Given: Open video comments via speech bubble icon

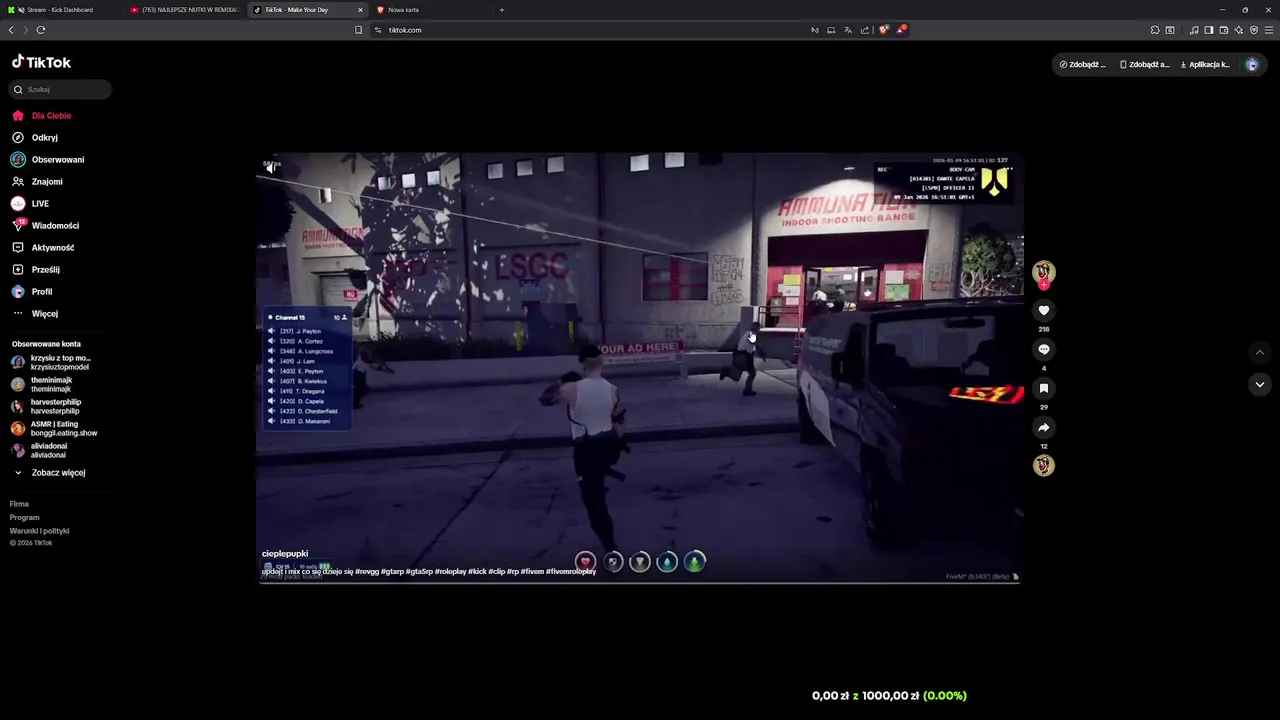Looking at the screenshot, I should click(1044, 349).
